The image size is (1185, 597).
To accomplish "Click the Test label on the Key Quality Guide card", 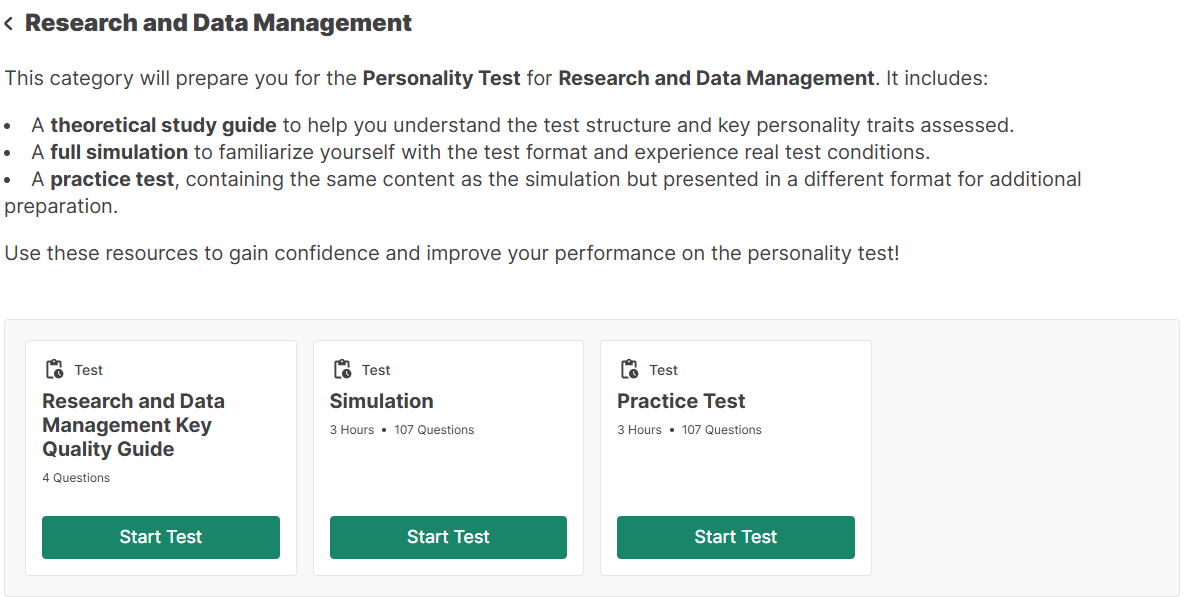I will coord(89,370).
